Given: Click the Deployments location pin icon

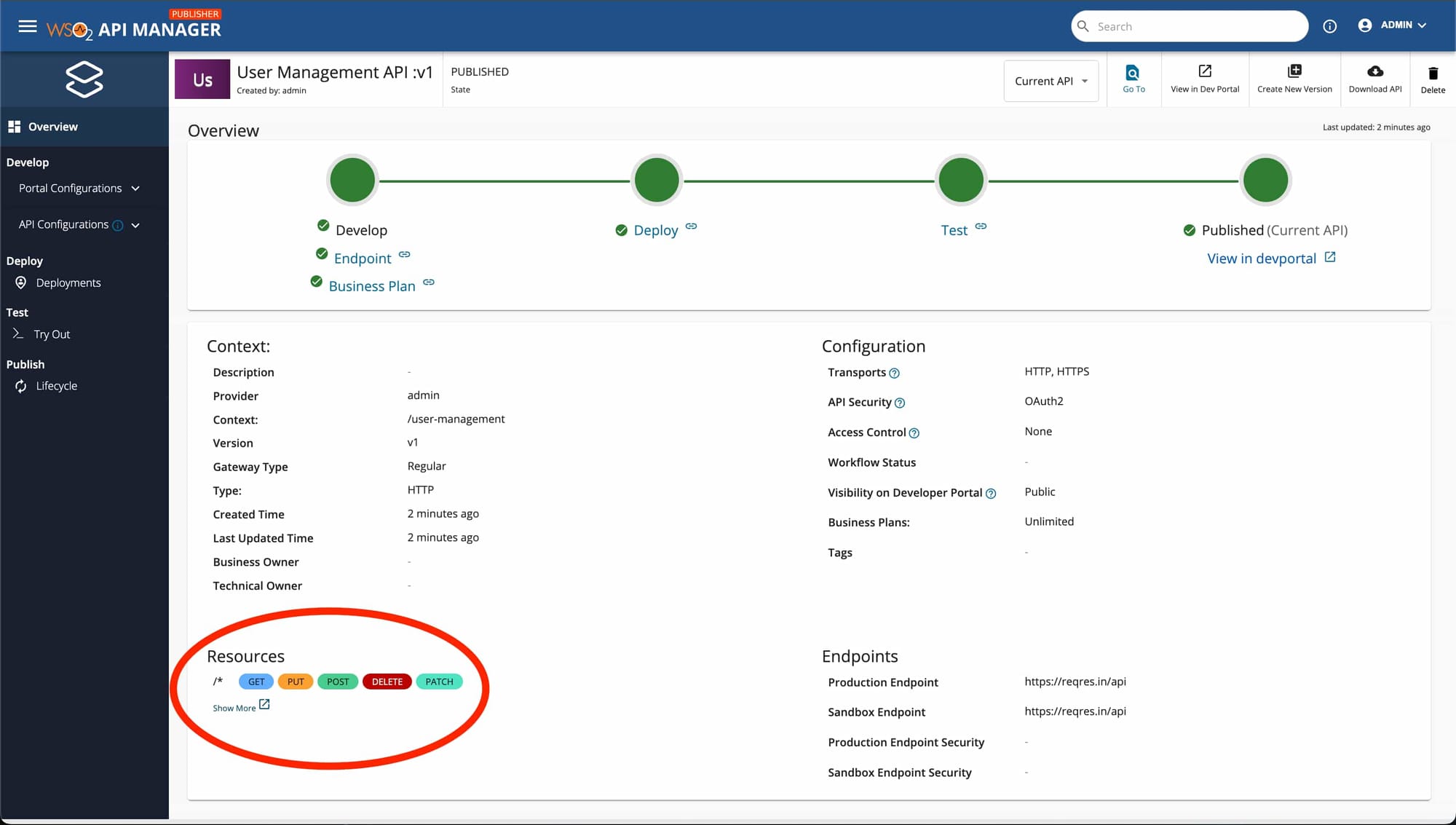Looking at the screenshot, I should (21, 283).
